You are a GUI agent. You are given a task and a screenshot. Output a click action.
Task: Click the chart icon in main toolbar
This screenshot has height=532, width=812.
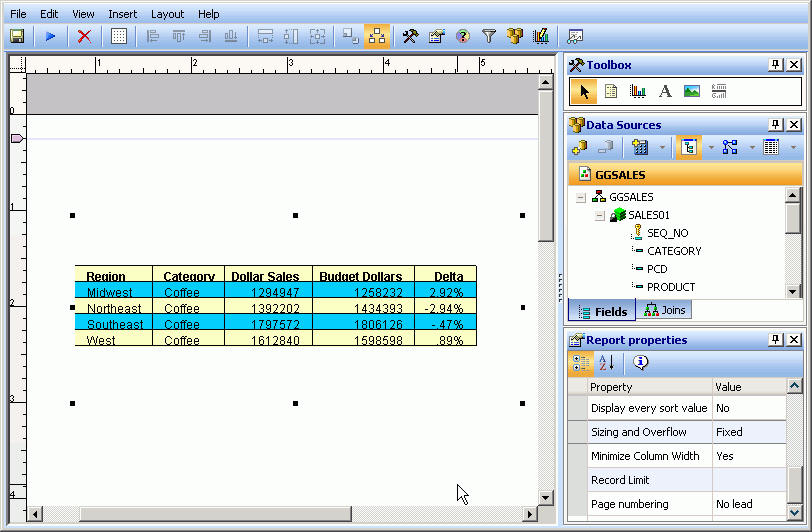[x=541, y=36]
